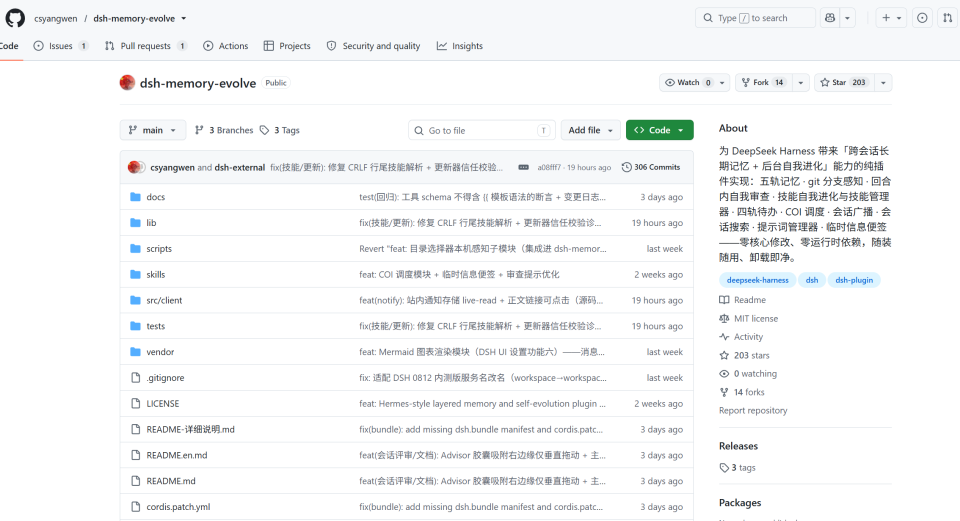This screenshot has height=521, width=960.
Task: Select the dsh topic tag
Action: (x=812, y=280)
